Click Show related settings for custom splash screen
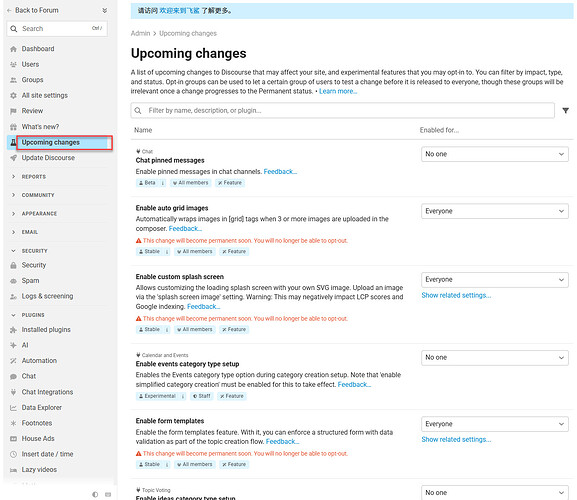This screenshot has width=577, height=500. point(456,295)
